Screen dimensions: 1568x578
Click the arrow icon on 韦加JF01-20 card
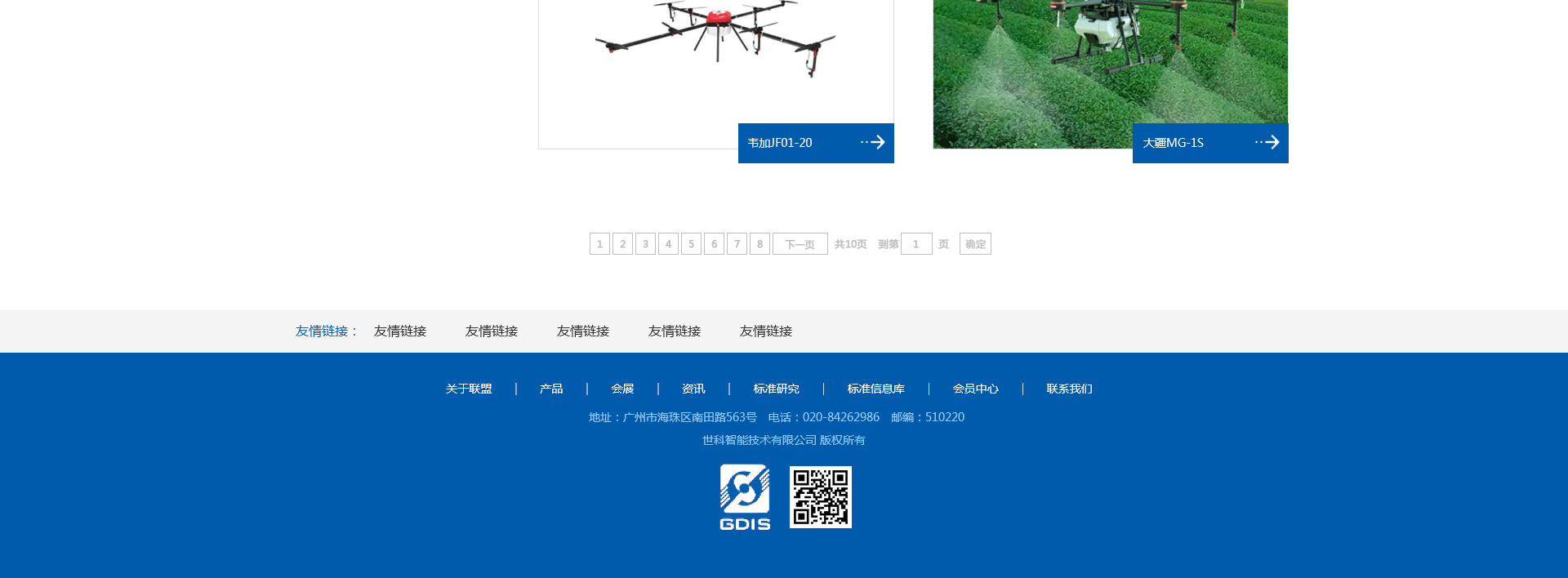(873, 143)
